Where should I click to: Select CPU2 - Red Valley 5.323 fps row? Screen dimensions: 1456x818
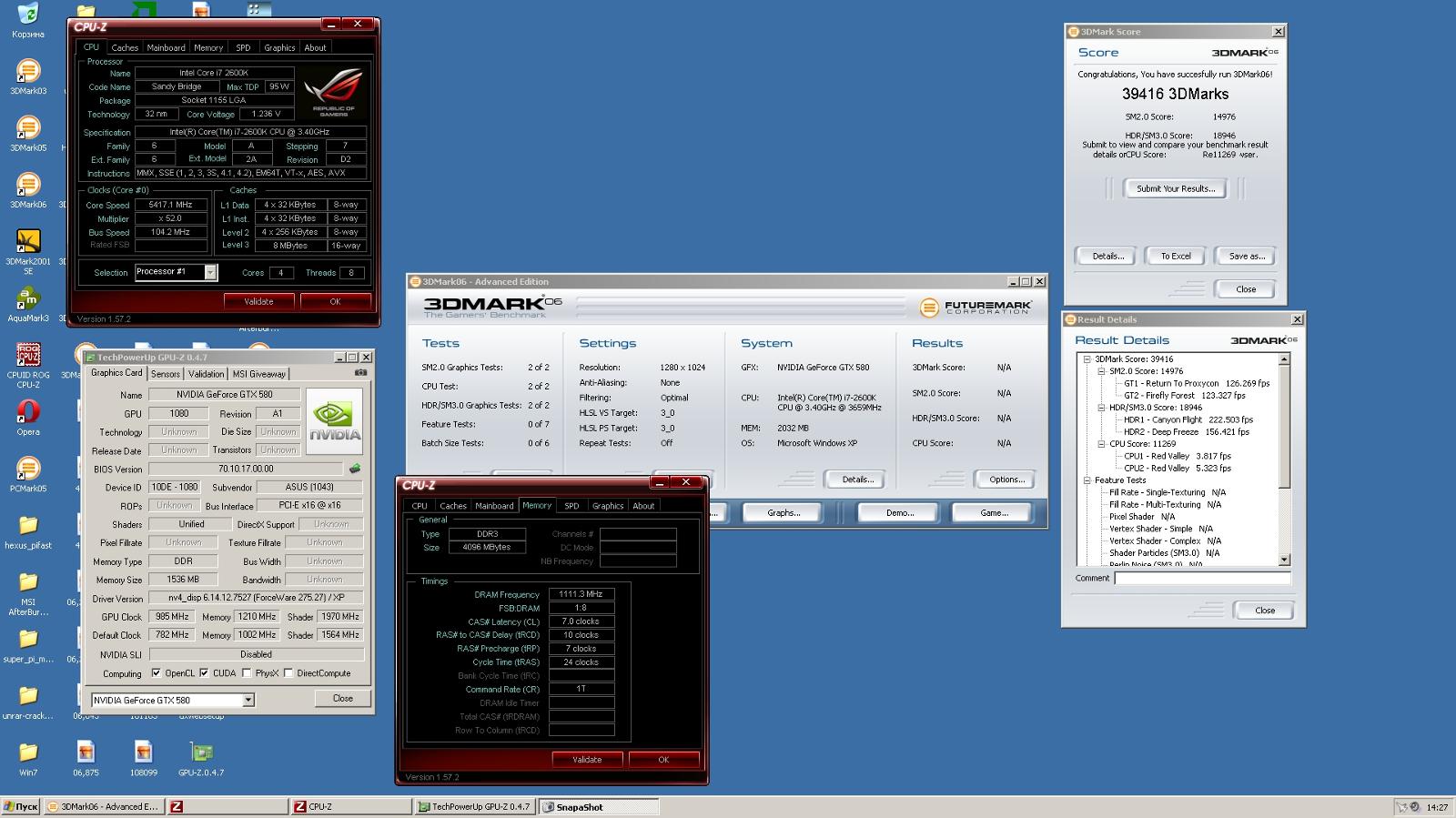pos(1178,469)
